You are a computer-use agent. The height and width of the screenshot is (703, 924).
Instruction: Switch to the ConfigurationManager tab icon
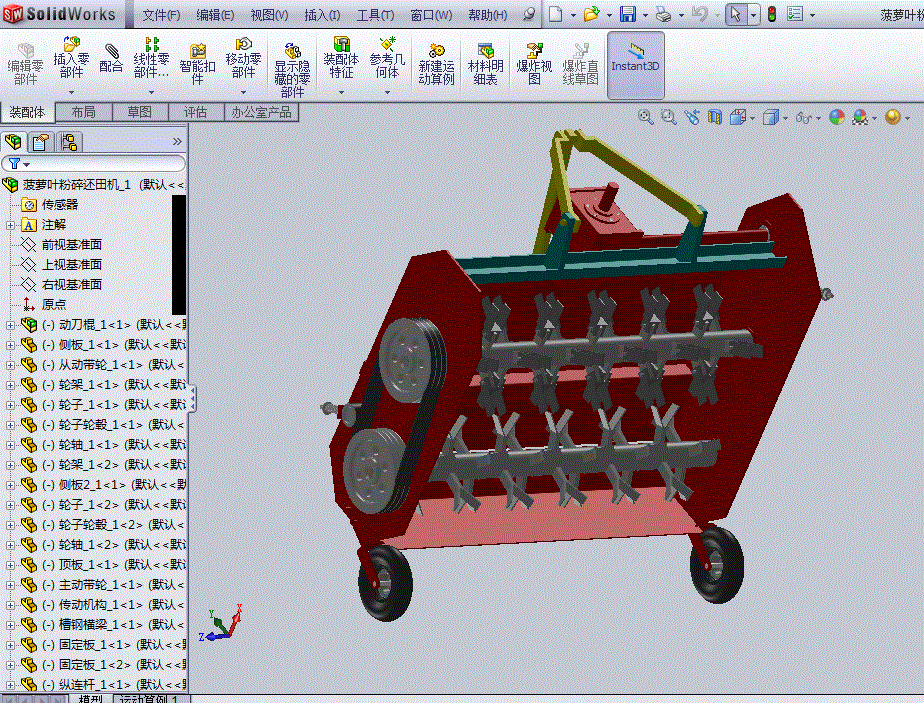pos(68,142)
